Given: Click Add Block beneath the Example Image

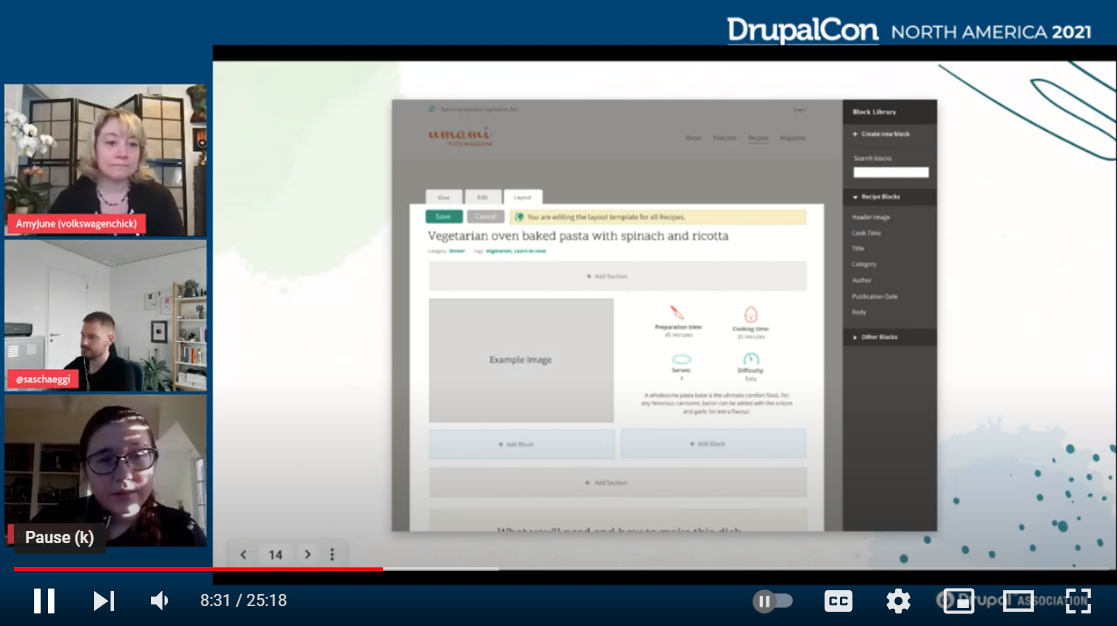Looking at the screenshot, I should click(x=521, y=444).
